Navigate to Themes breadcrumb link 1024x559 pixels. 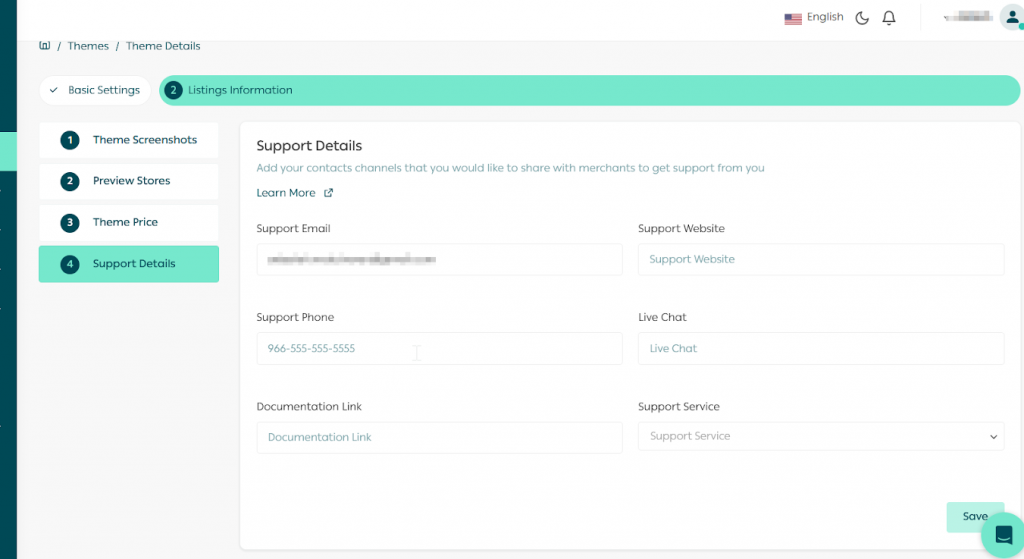pyautogui.click(x=88, y=46)
